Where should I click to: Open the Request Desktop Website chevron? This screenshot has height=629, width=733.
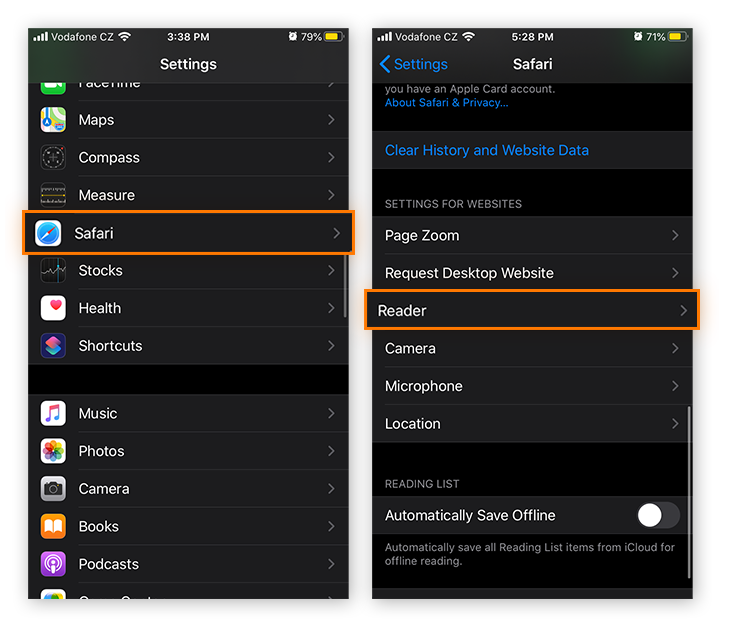click(x=675, y=273)
